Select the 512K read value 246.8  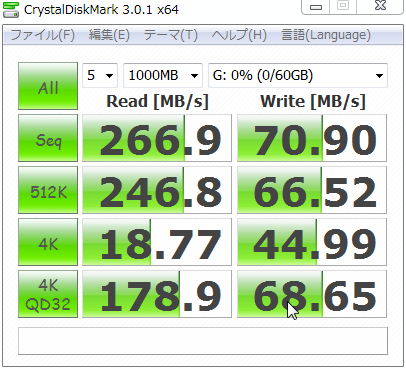click(x=157, y=190)
